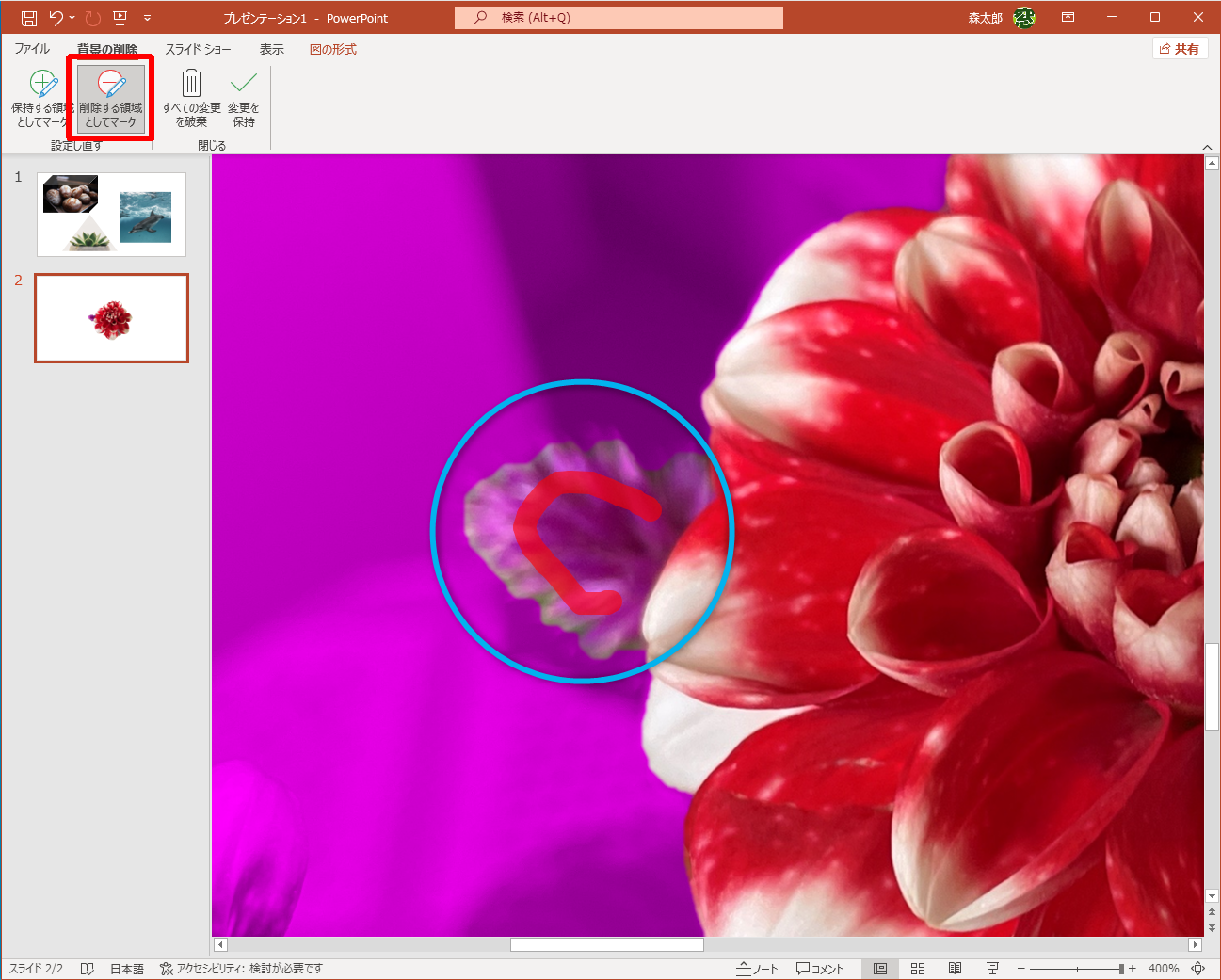Collapse the ribbon with the chevron
The width and height of the screenshot is (1221, 980).
tap(1208, 147)
